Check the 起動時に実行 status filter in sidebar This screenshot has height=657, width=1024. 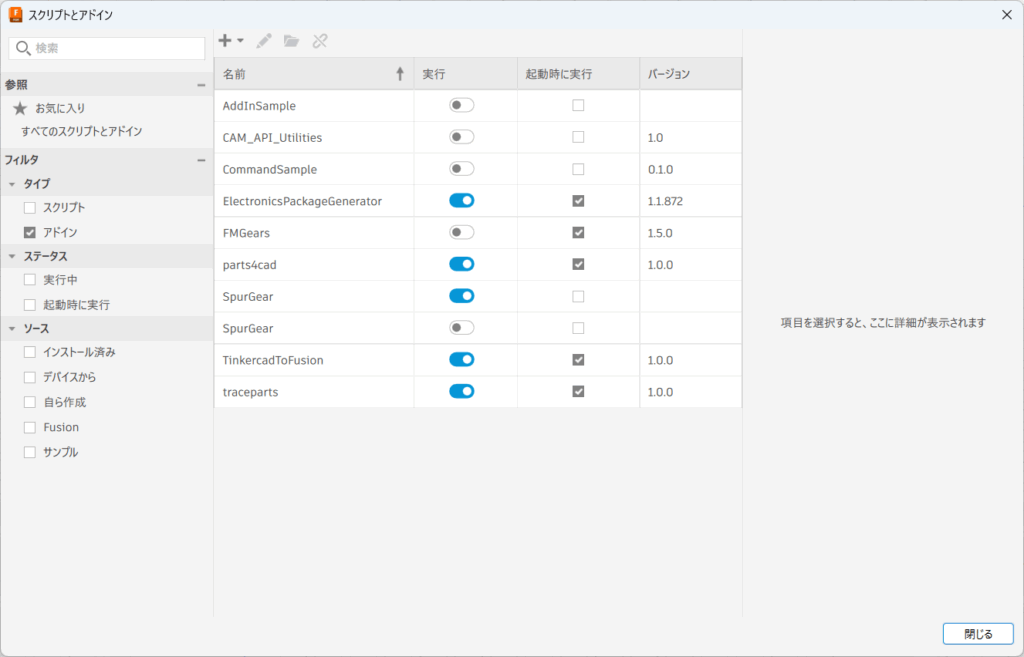[29, 305]
